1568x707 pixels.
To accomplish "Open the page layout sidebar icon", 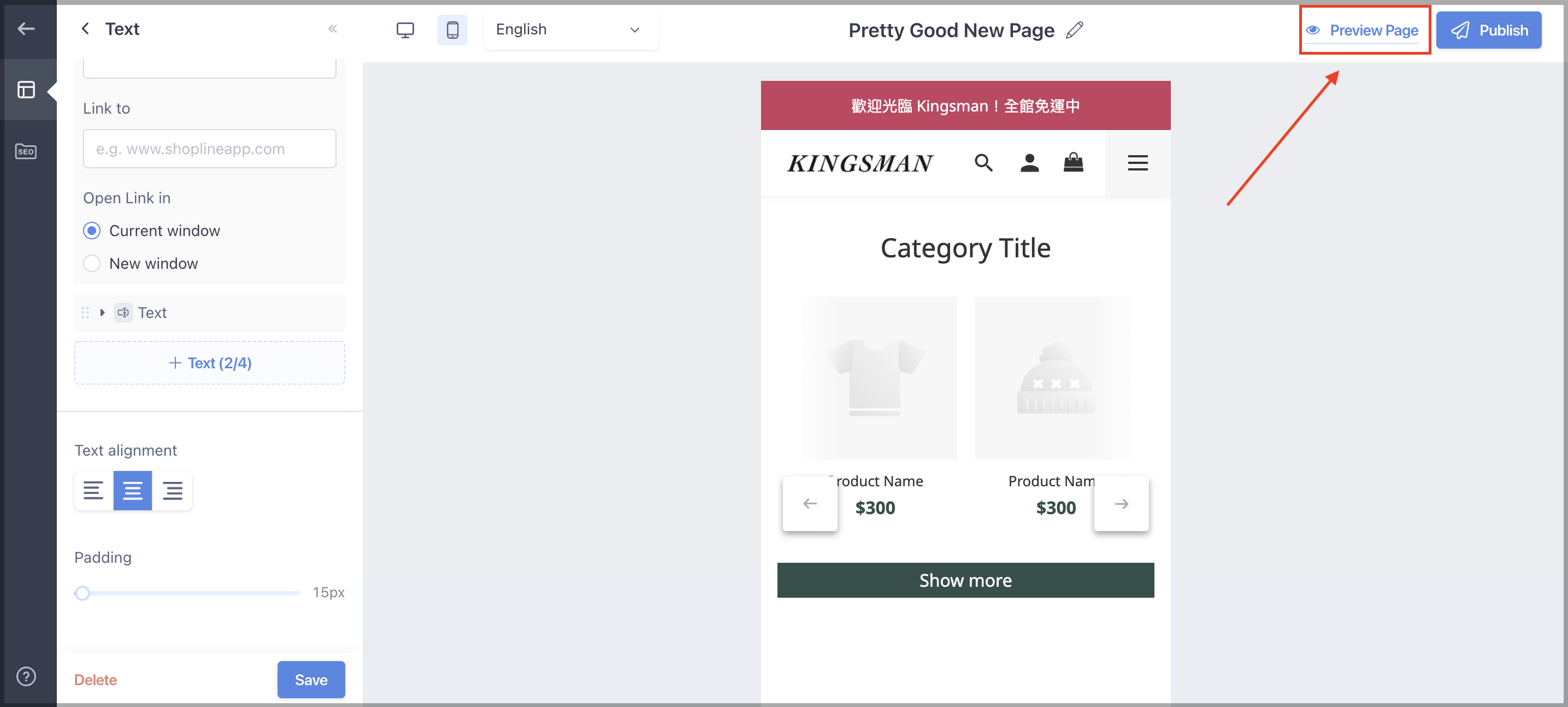I will (x=26, y=90).
